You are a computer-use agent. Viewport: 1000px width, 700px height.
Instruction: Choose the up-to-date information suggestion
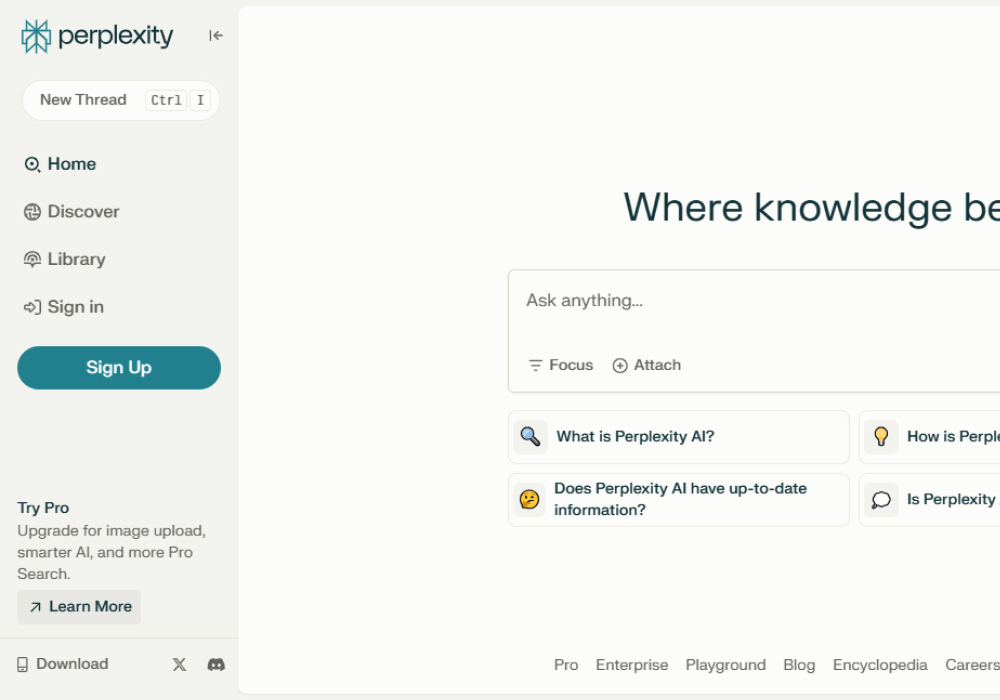click(x=678, y=499)
